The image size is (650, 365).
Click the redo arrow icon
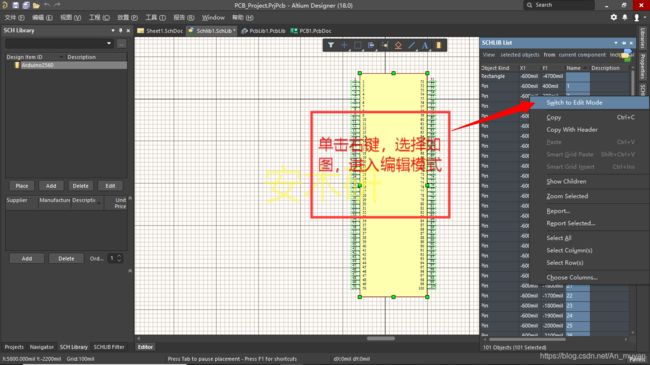click(57, 5)
